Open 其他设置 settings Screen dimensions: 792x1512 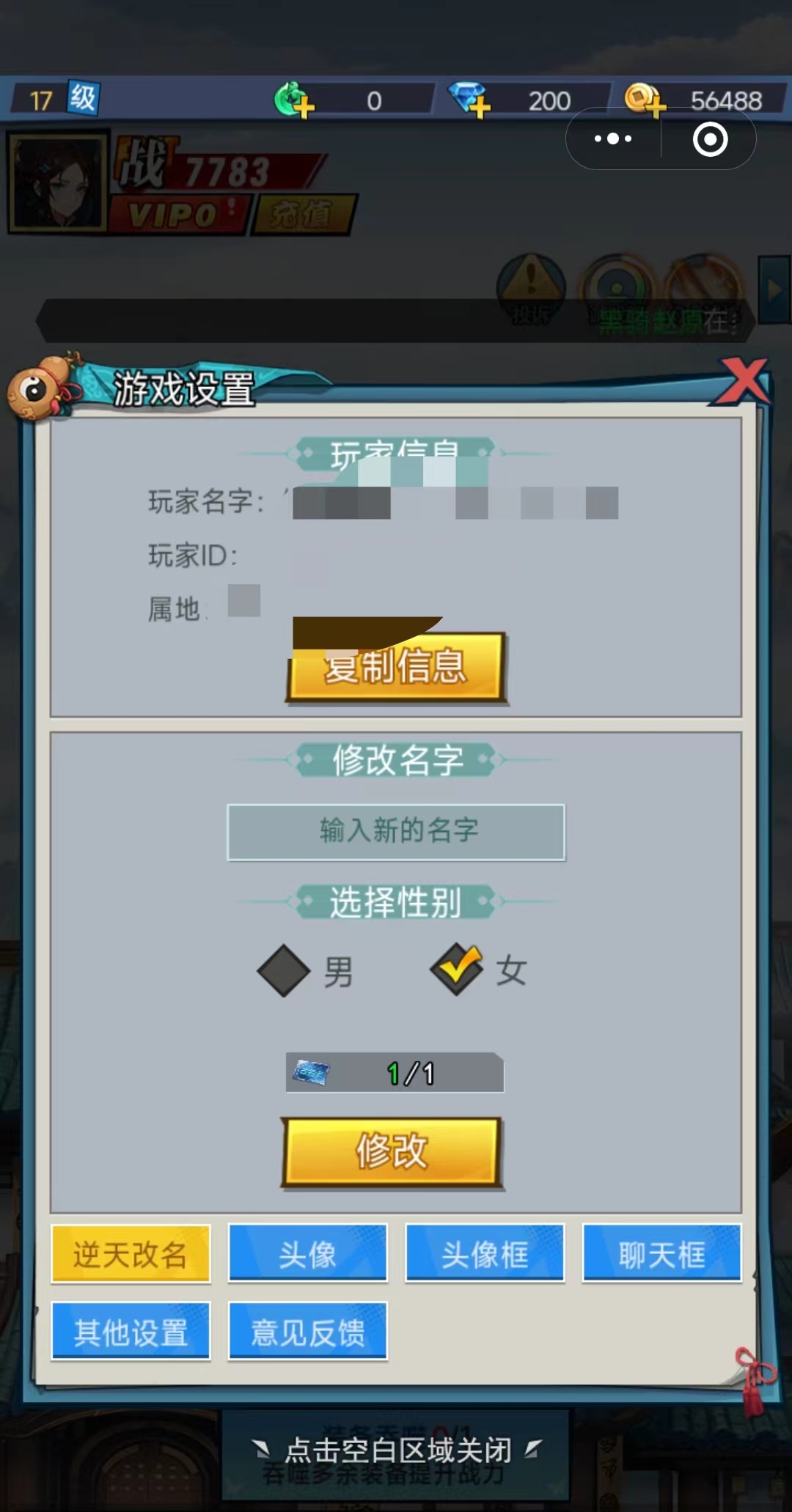[131, 1332]
